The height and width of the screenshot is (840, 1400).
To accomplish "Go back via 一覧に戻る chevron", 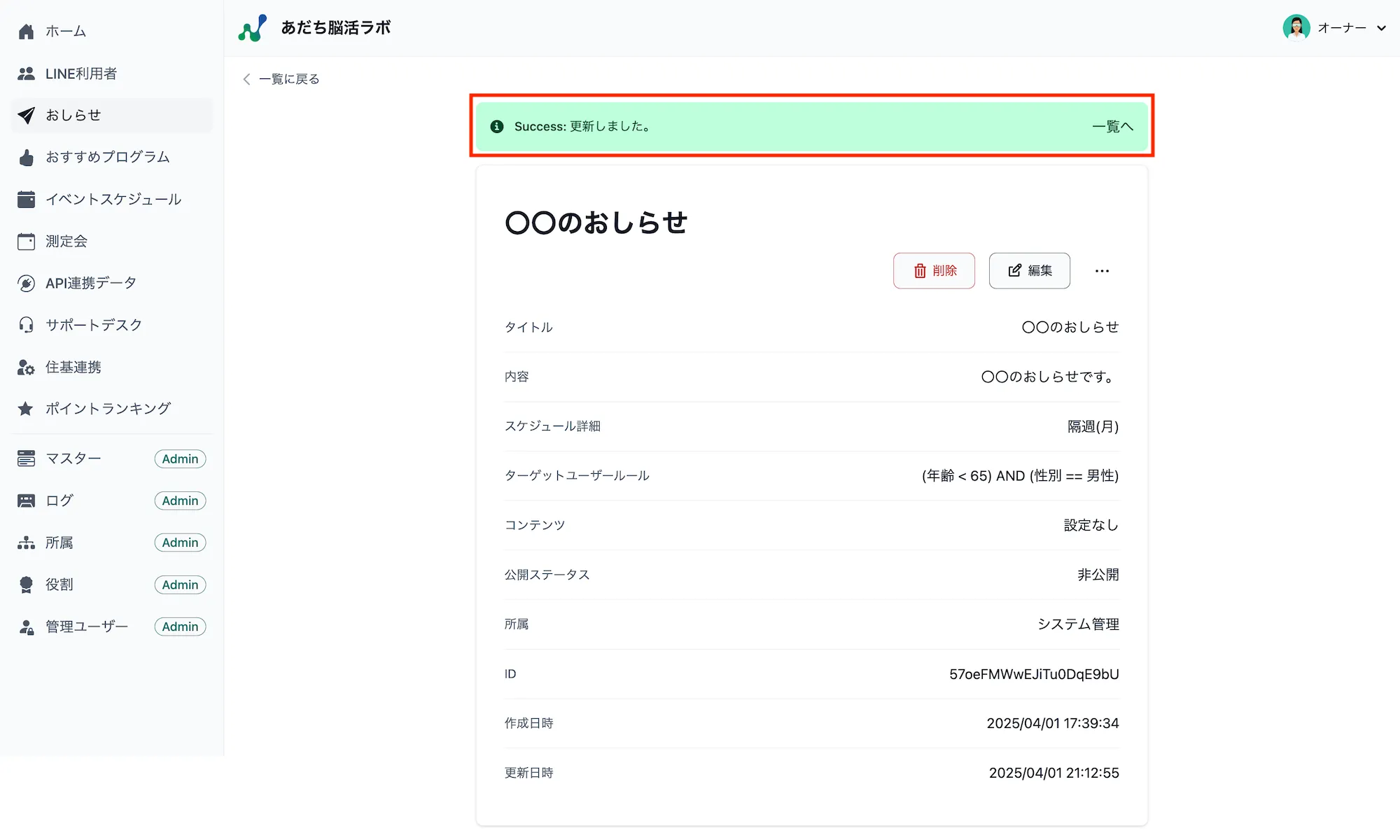I will click(x=246, y=79).
